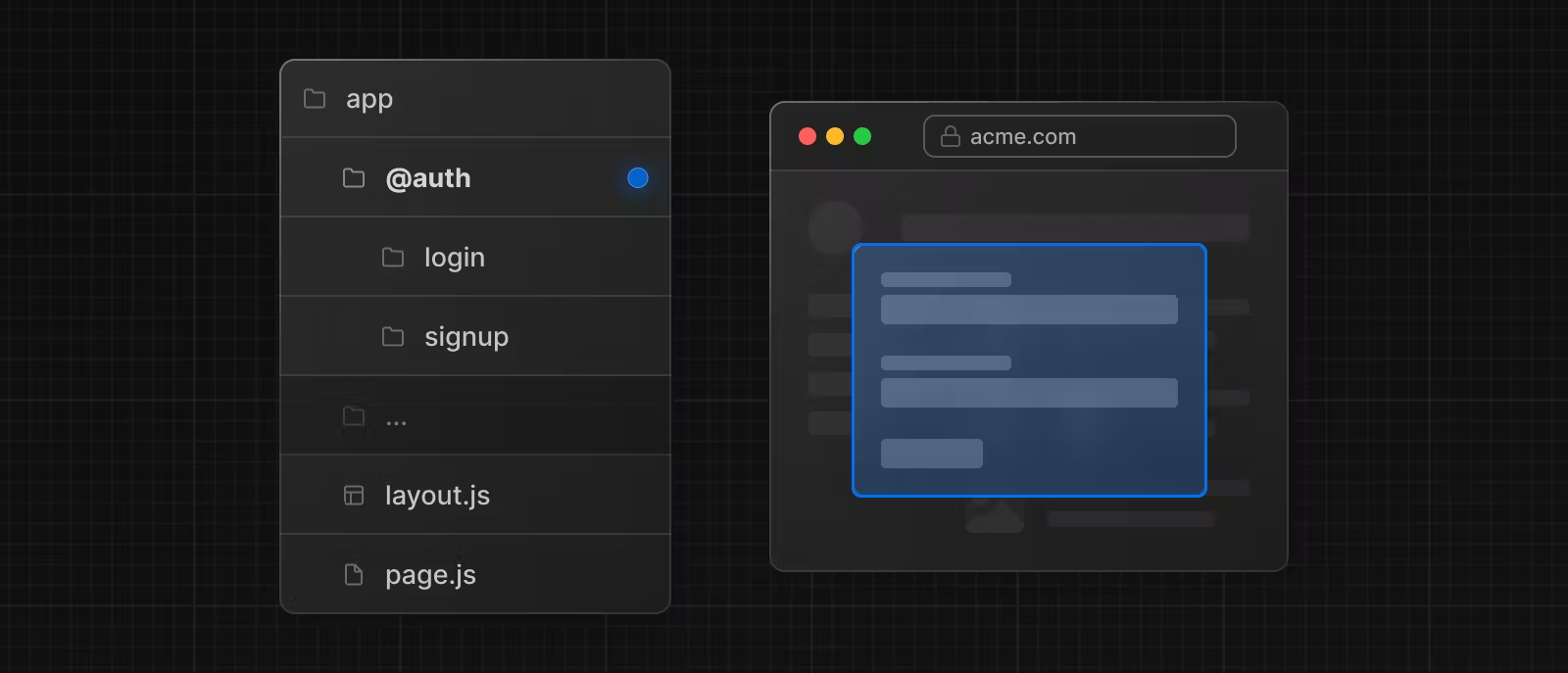The width and height of the screenshot is (1568, 673).
Task: Select the app root folder label
Action: pyautogui.click(x=369, y=99)
